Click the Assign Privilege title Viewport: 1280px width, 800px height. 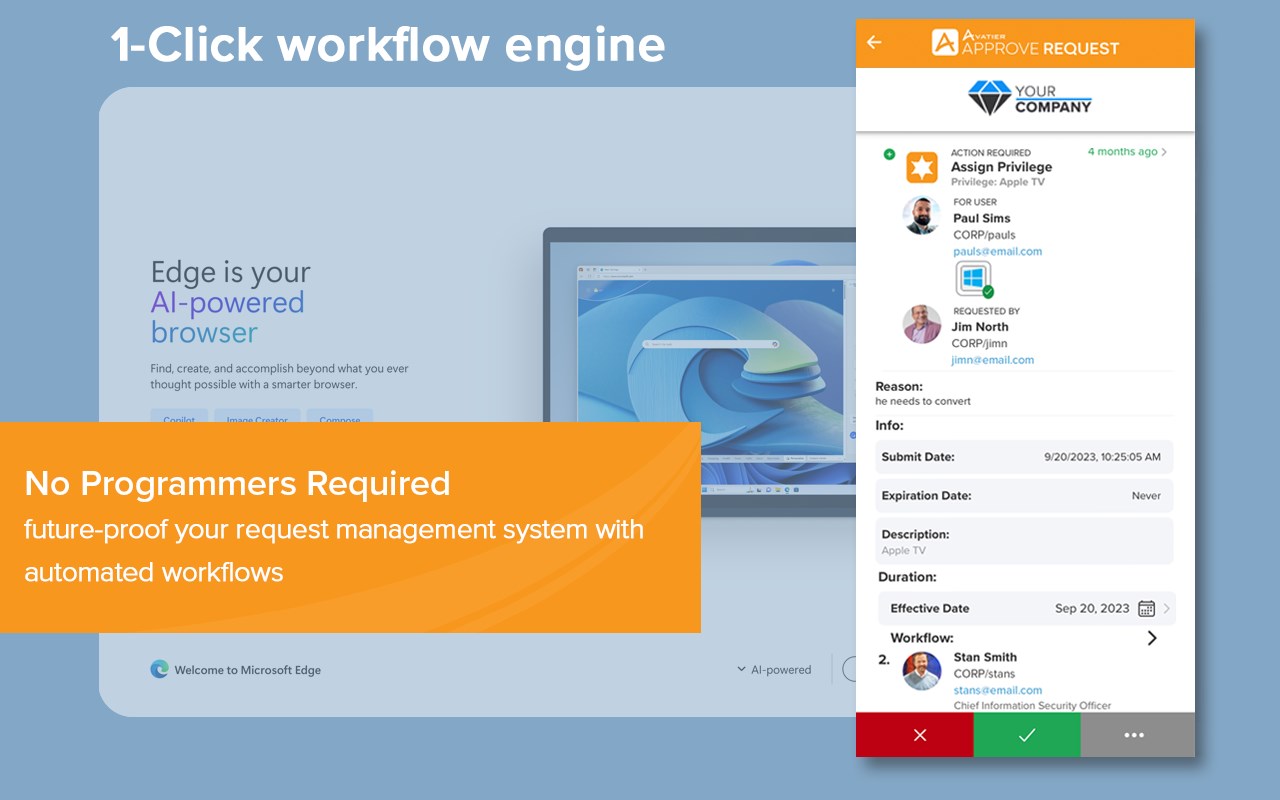coord(1001,167)
